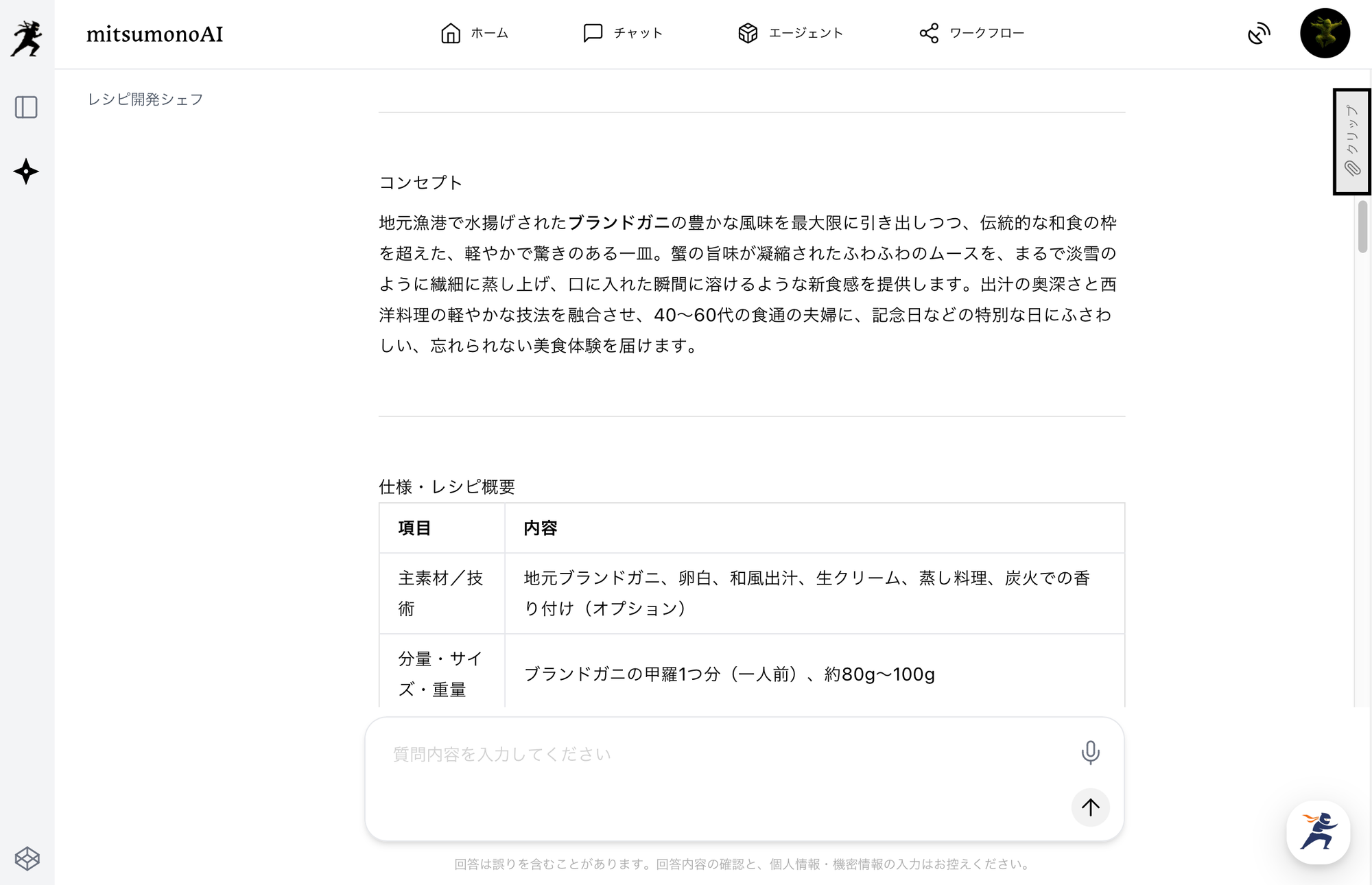Open the floating ninja assistant button

pyautogui.click(x=1318, y=831)
